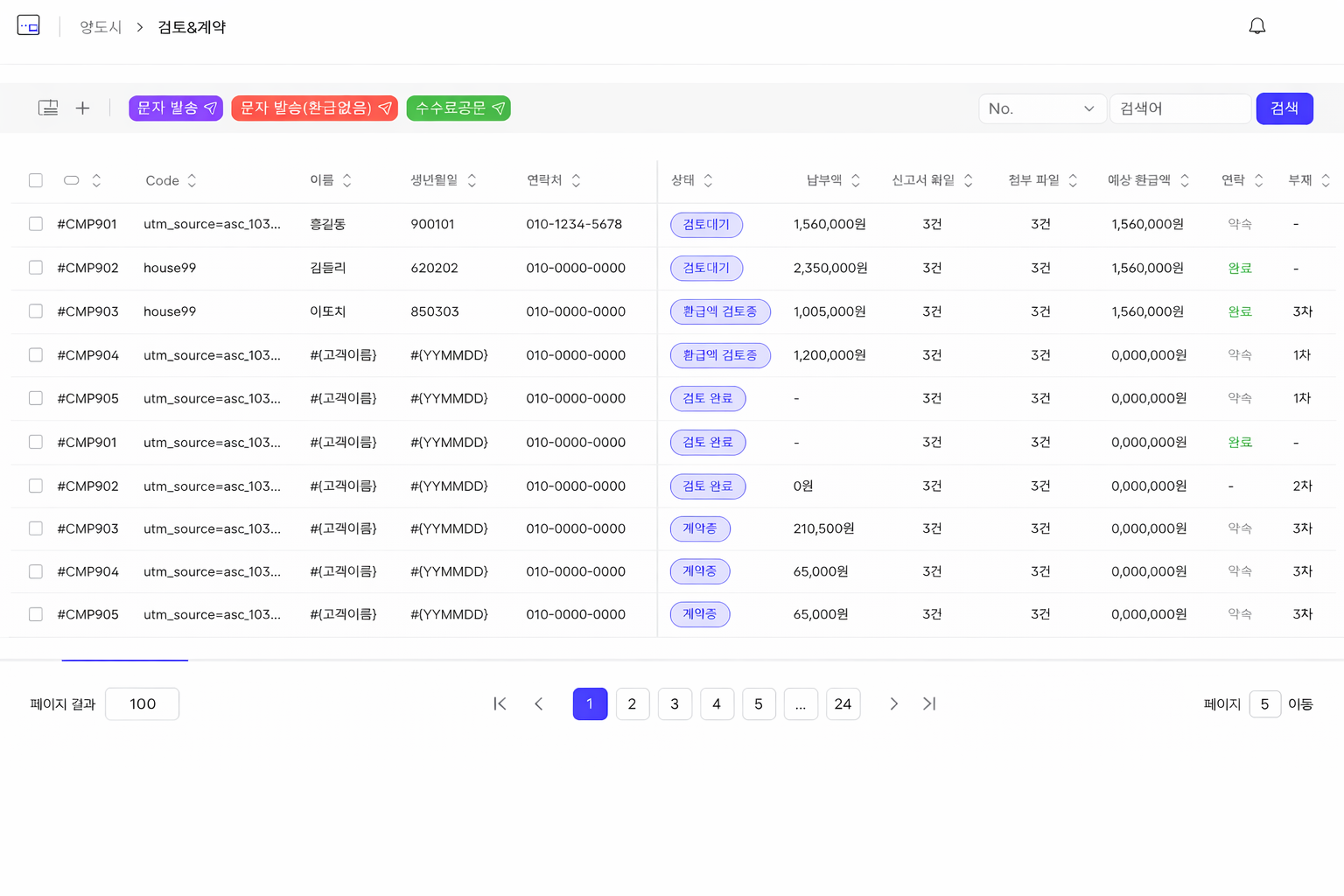Open the No. search filter dropdown
1344x896 pixels.
pos(1041,108)
